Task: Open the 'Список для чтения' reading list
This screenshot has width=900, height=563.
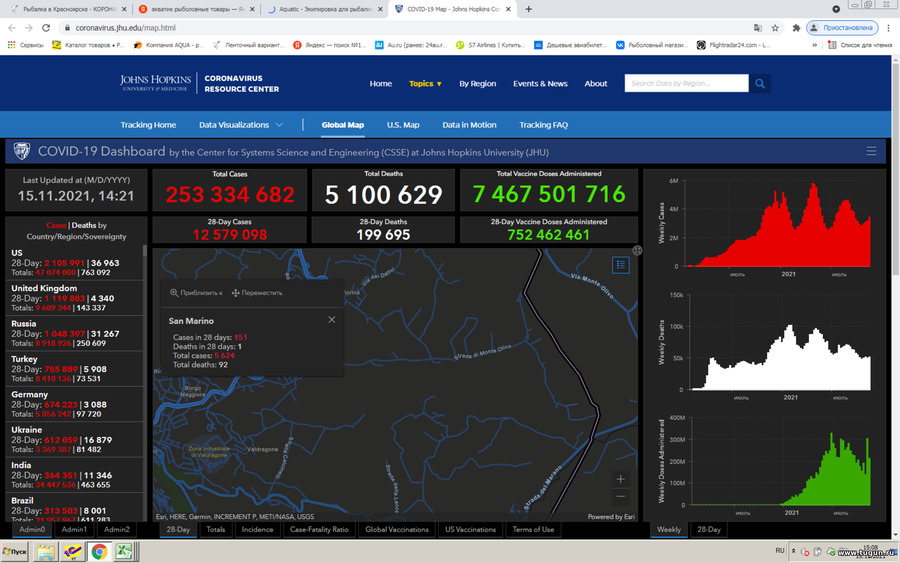Action: click(860, 45)
